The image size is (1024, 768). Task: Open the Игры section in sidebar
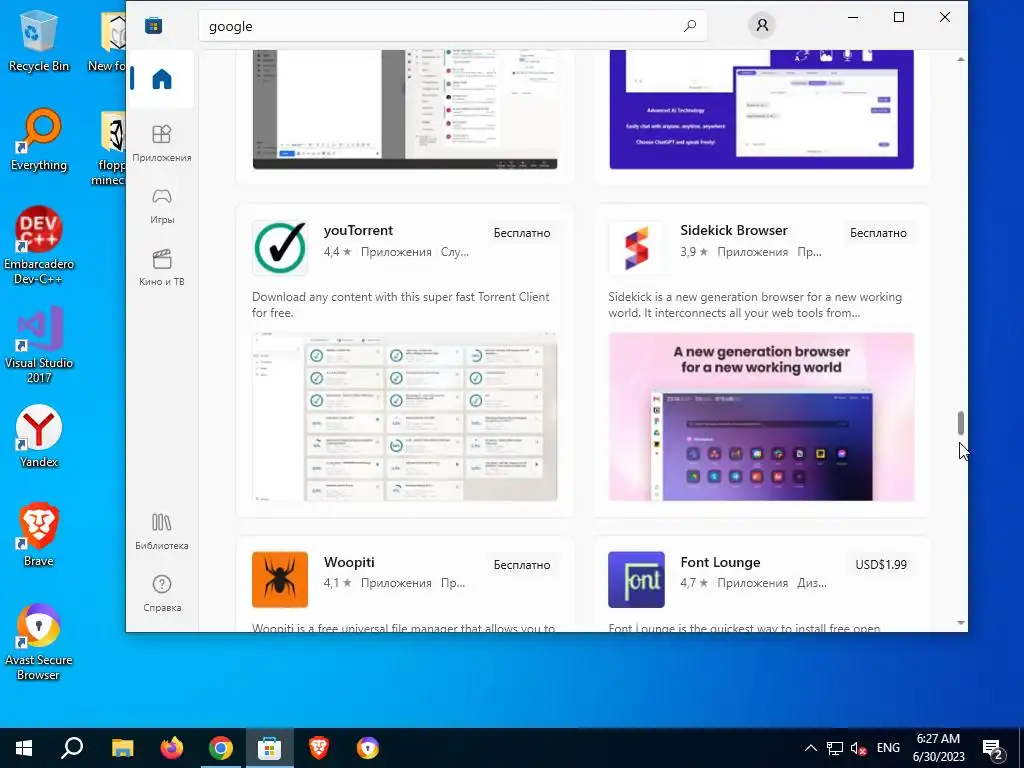[161, 206]
